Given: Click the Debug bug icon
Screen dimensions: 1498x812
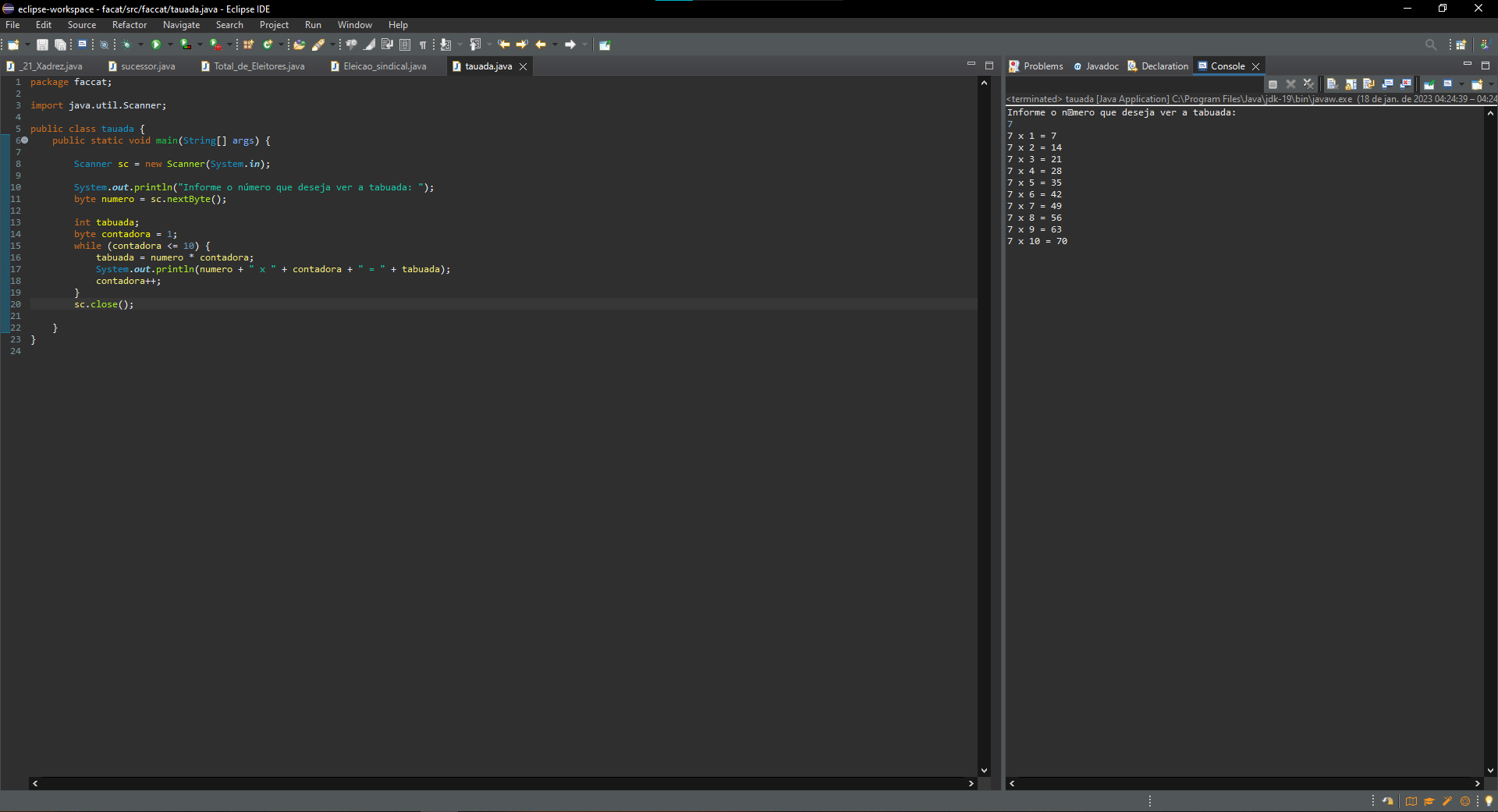Looking at the screenshot, I should pyautogui.click(x=126, y=44).
